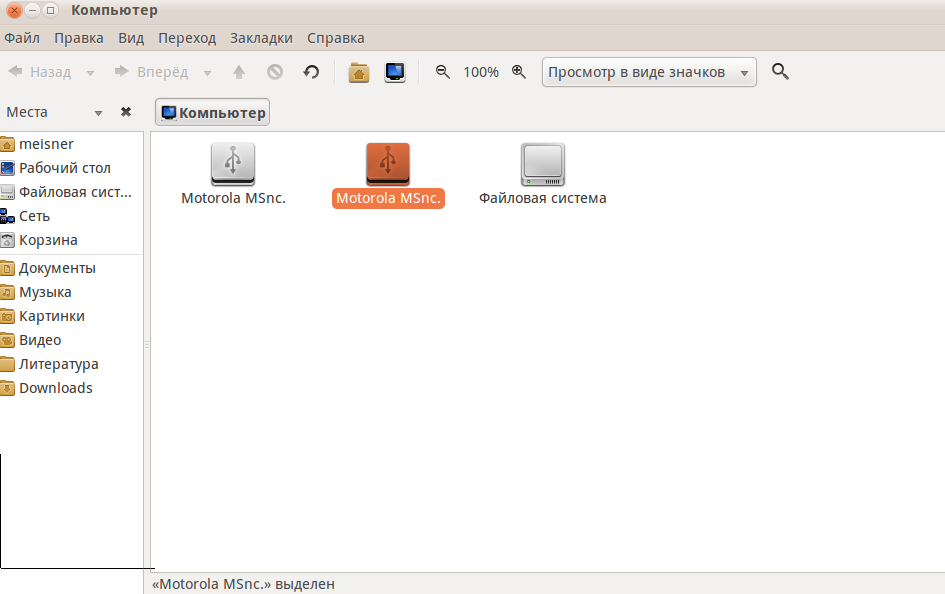Image resolution: width=945 pixels, height=594 pixels.
Task: Click the Search magnifier icon
Action: 780,72
